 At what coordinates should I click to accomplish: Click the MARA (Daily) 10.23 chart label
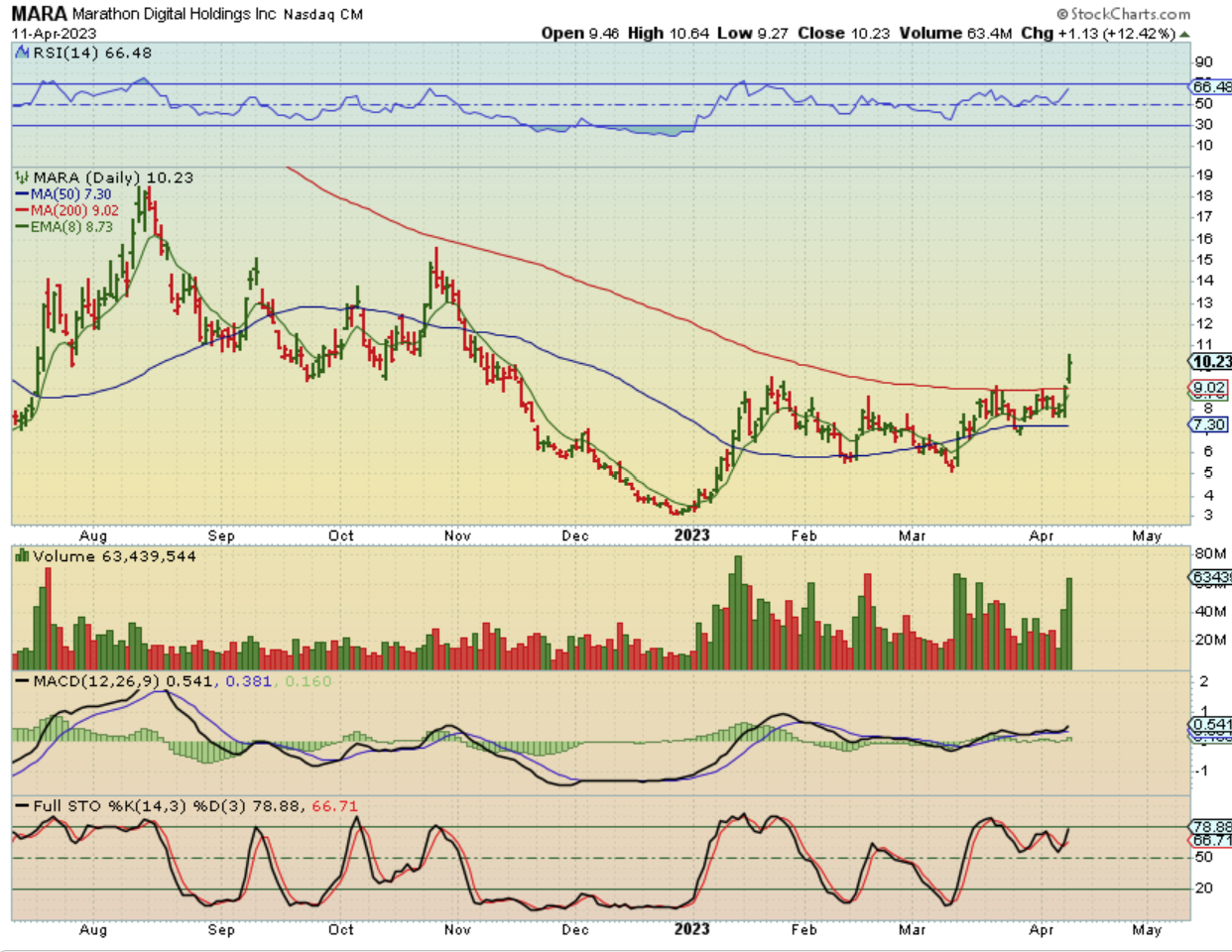[x=113, y=178]
